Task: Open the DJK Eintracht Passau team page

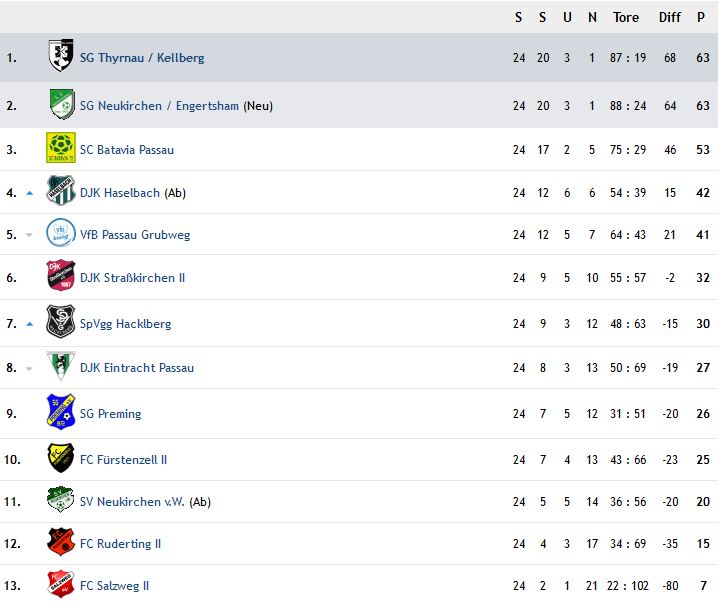Action: [137, 368]
